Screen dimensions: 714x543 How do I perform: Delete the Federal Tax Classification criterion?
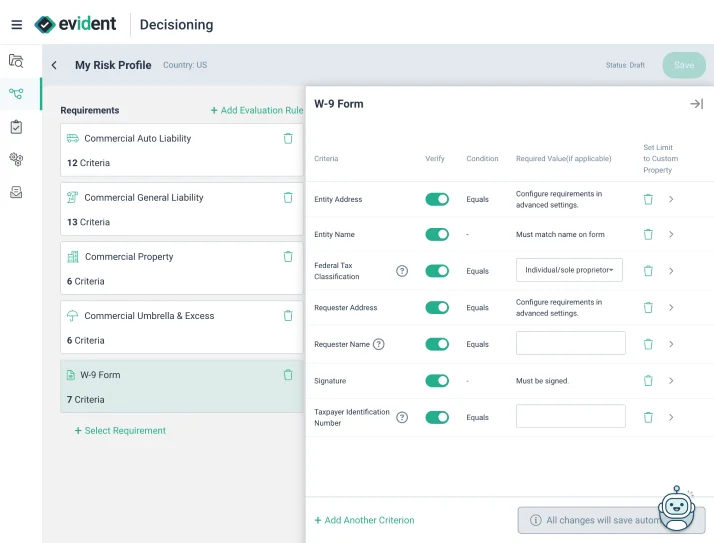pos(648,271)
